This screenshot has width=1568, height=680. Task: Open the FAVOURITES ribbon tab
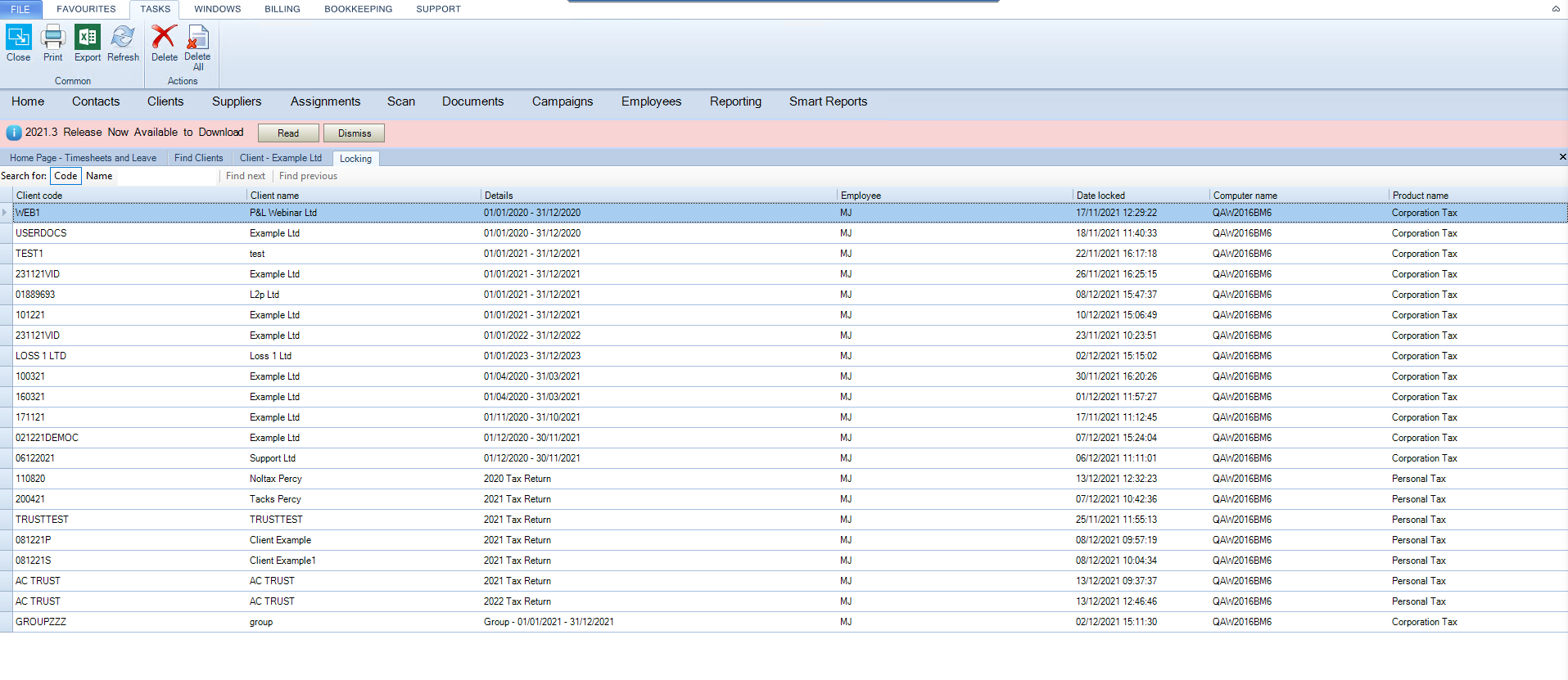[86, 9]
